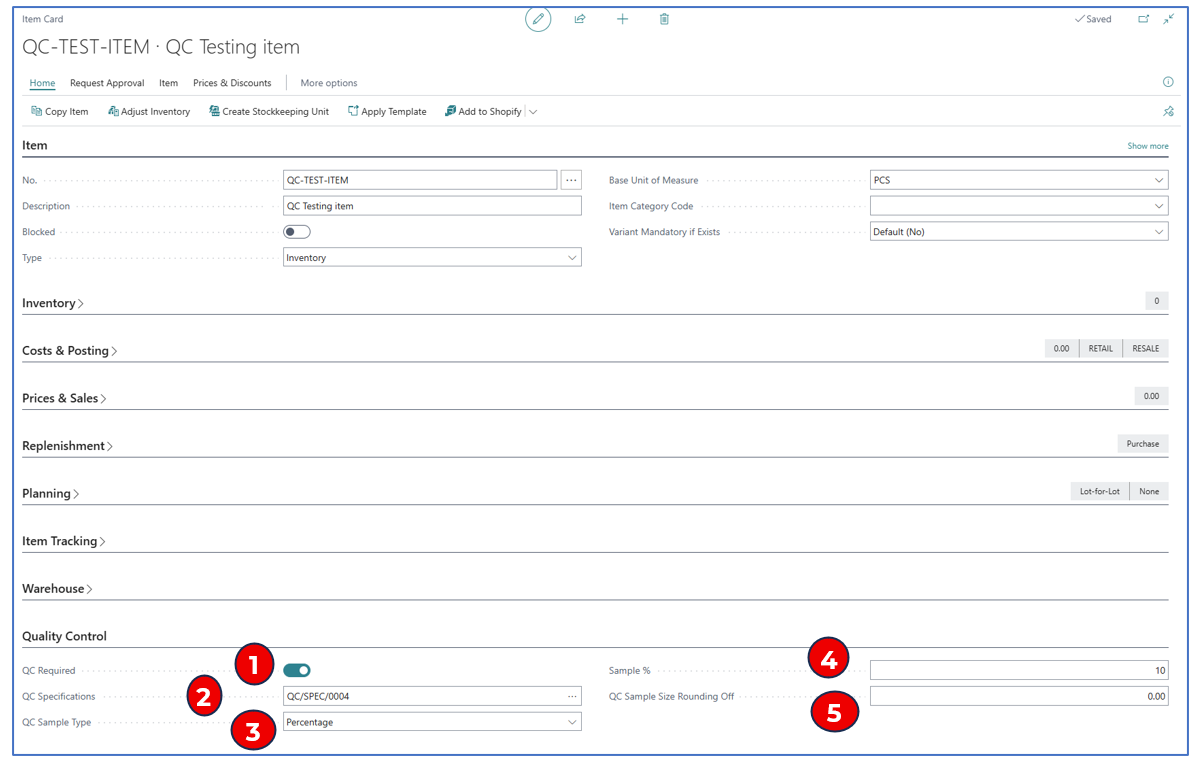Open the Request Approval menu

[107, 83]
